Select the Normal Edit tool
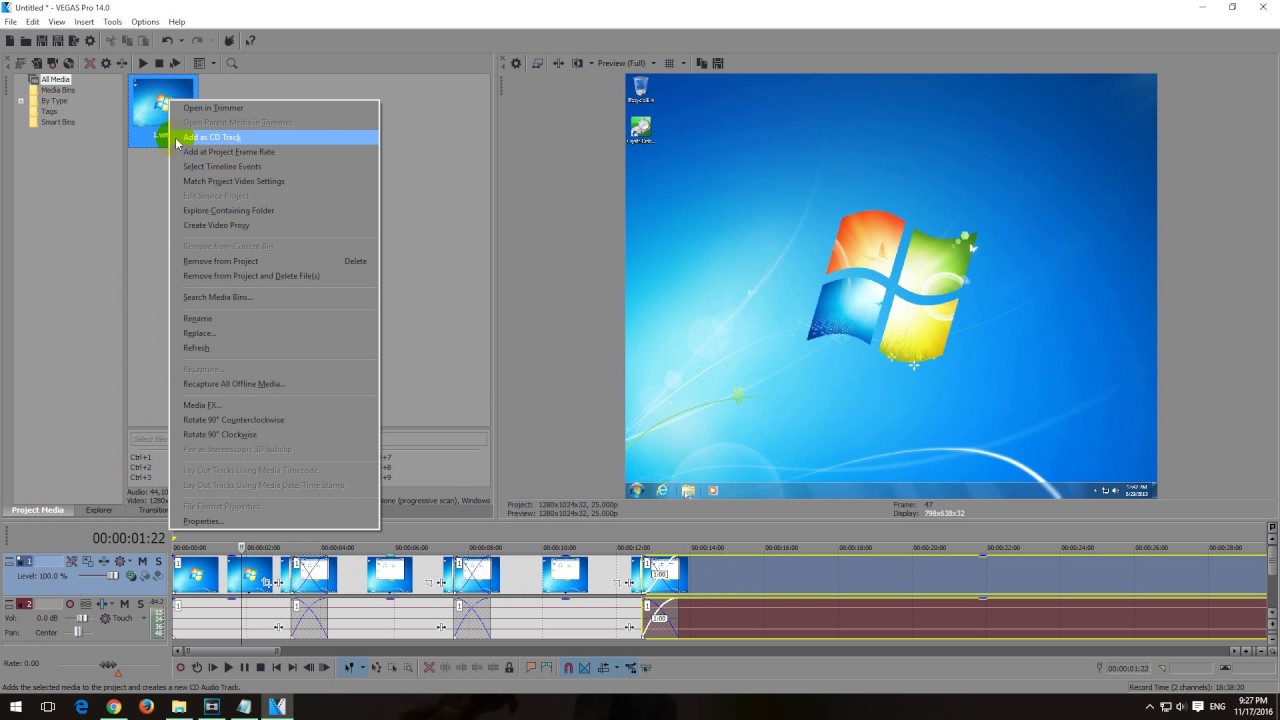This screenshot has width=1280, height=720. click(349, 667)
